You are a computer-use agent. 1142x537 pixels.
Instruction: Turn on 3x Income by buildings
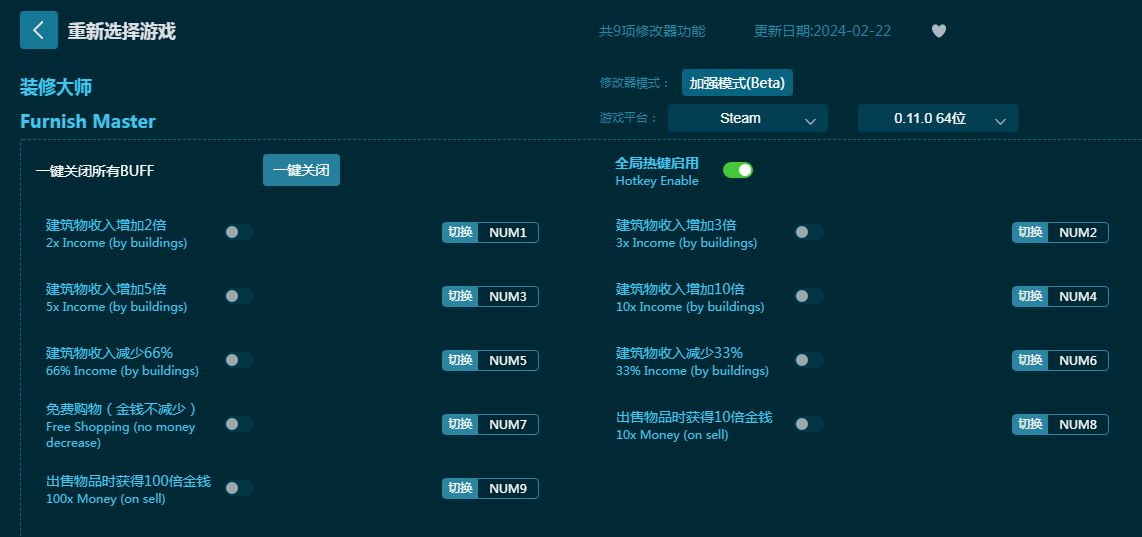(x=809, y=232)
